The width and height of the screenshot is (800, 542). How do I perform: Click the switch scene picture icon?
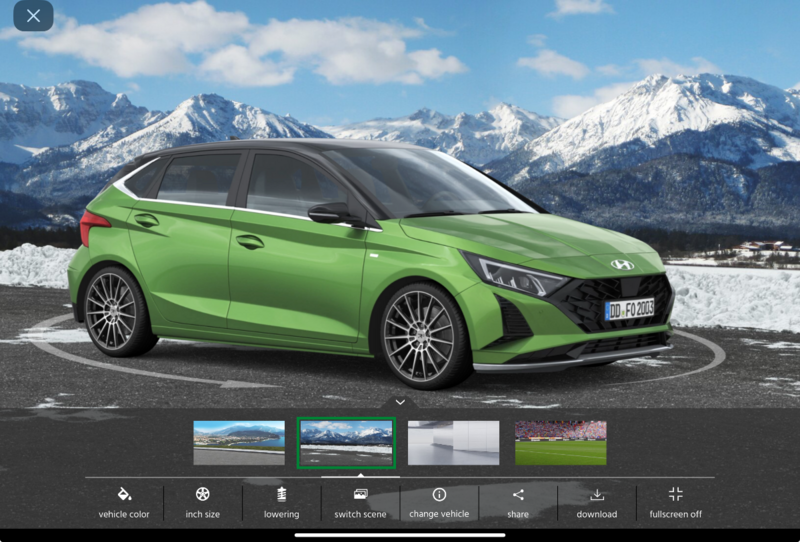coord(360,494)
